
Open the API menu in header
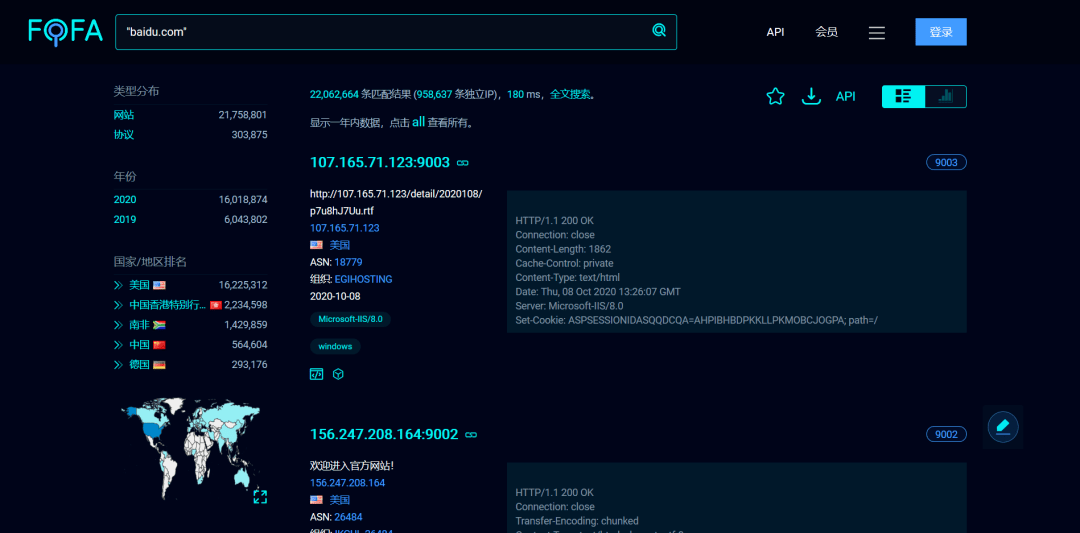(x=775, y=32)
